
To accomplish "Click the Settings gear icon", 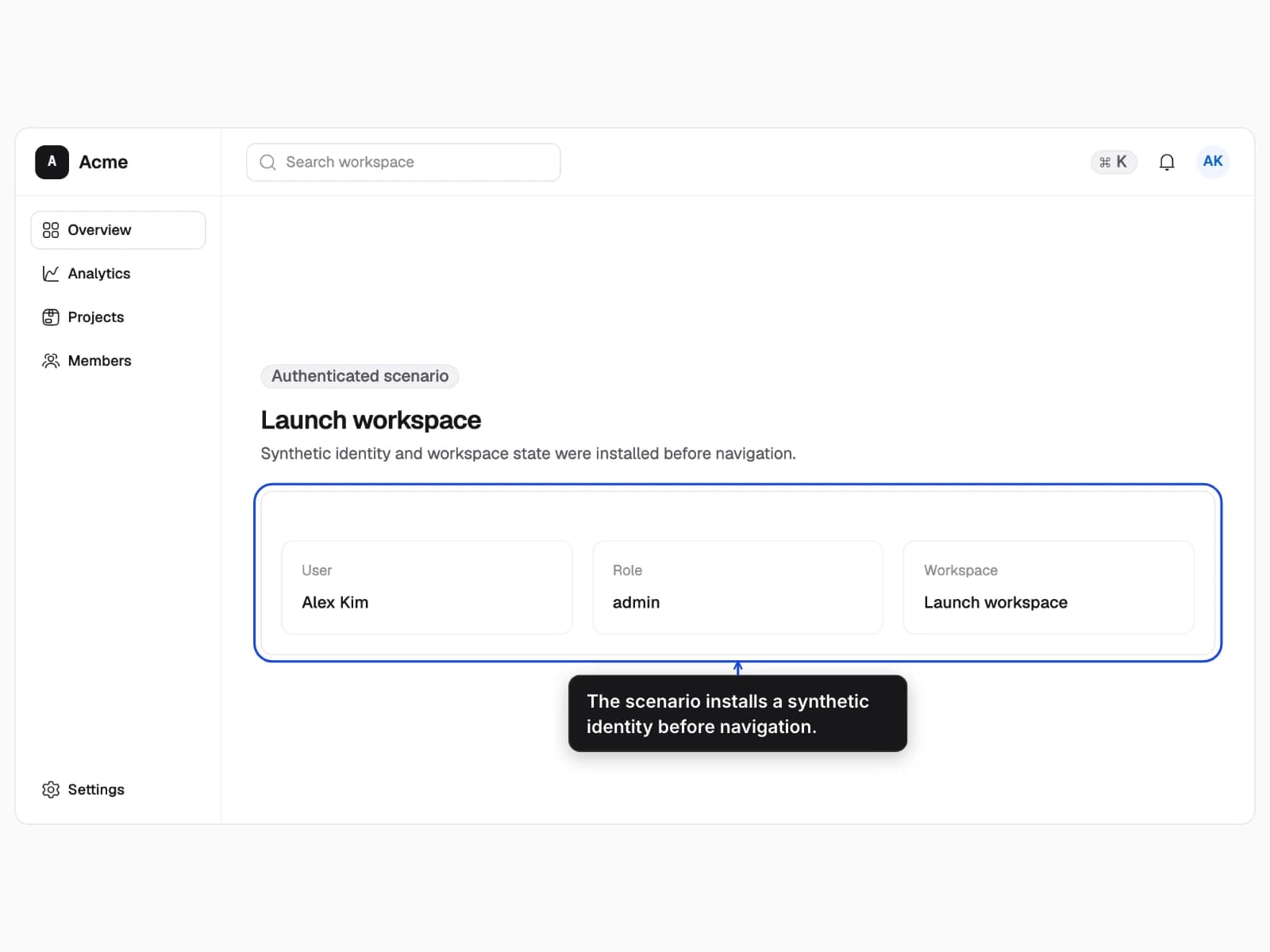I will point(51,789).
